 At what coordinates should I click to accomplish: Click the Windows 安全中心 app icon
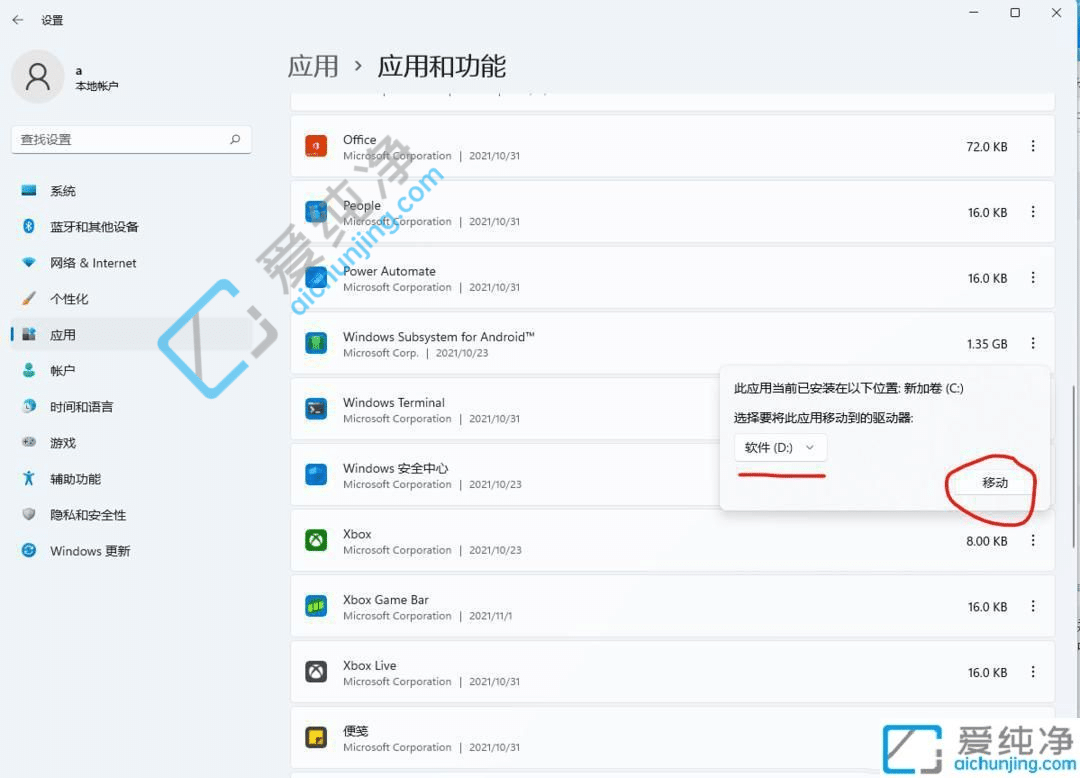pos(316,474)
